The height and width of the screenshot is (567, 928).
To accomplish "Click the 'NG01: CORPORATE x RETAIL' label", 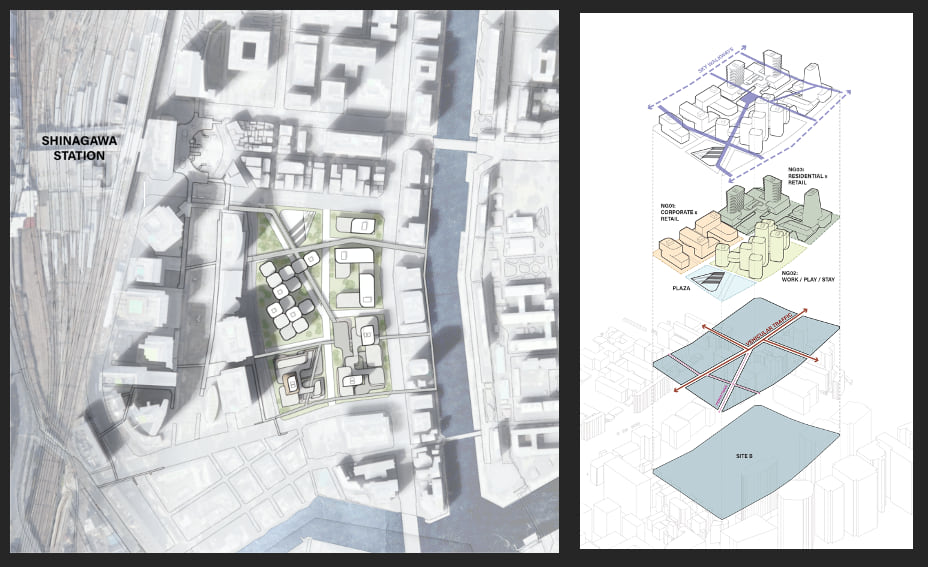I will (x=677, y=212).
